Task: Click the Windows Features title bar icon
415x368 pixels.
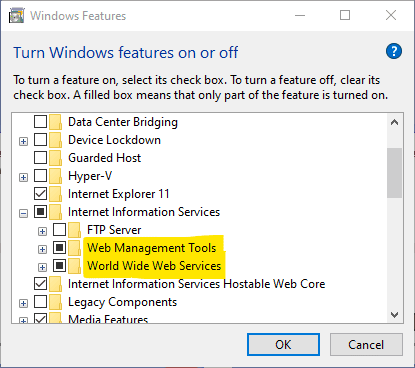Action: (17, 16)
